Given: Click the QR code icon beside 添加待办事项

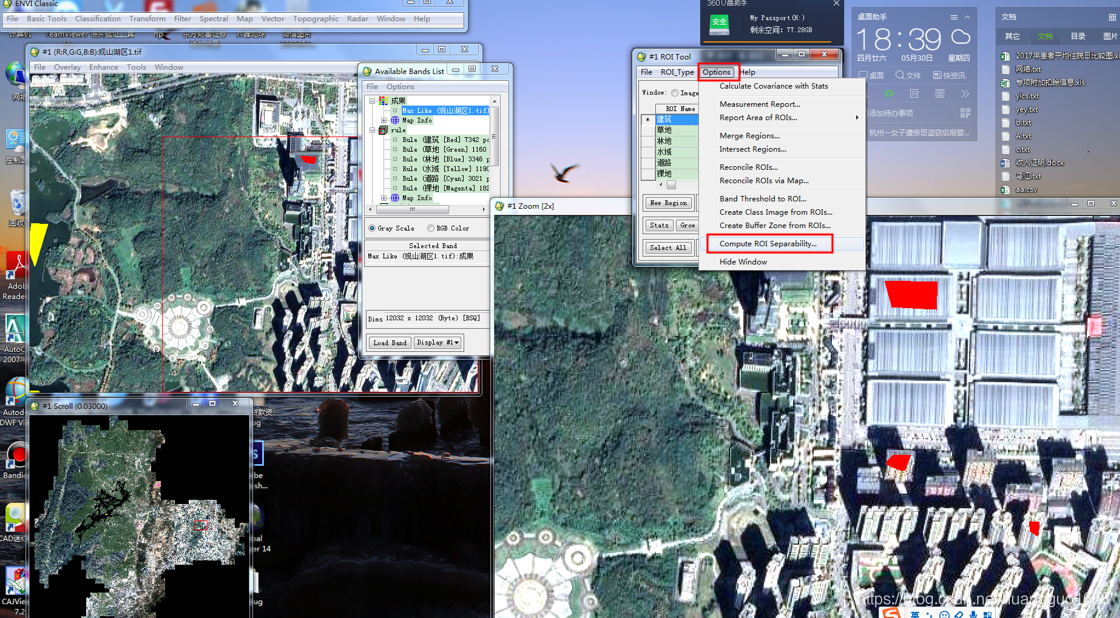Looking at the screenshot, I should pos(965,113).
